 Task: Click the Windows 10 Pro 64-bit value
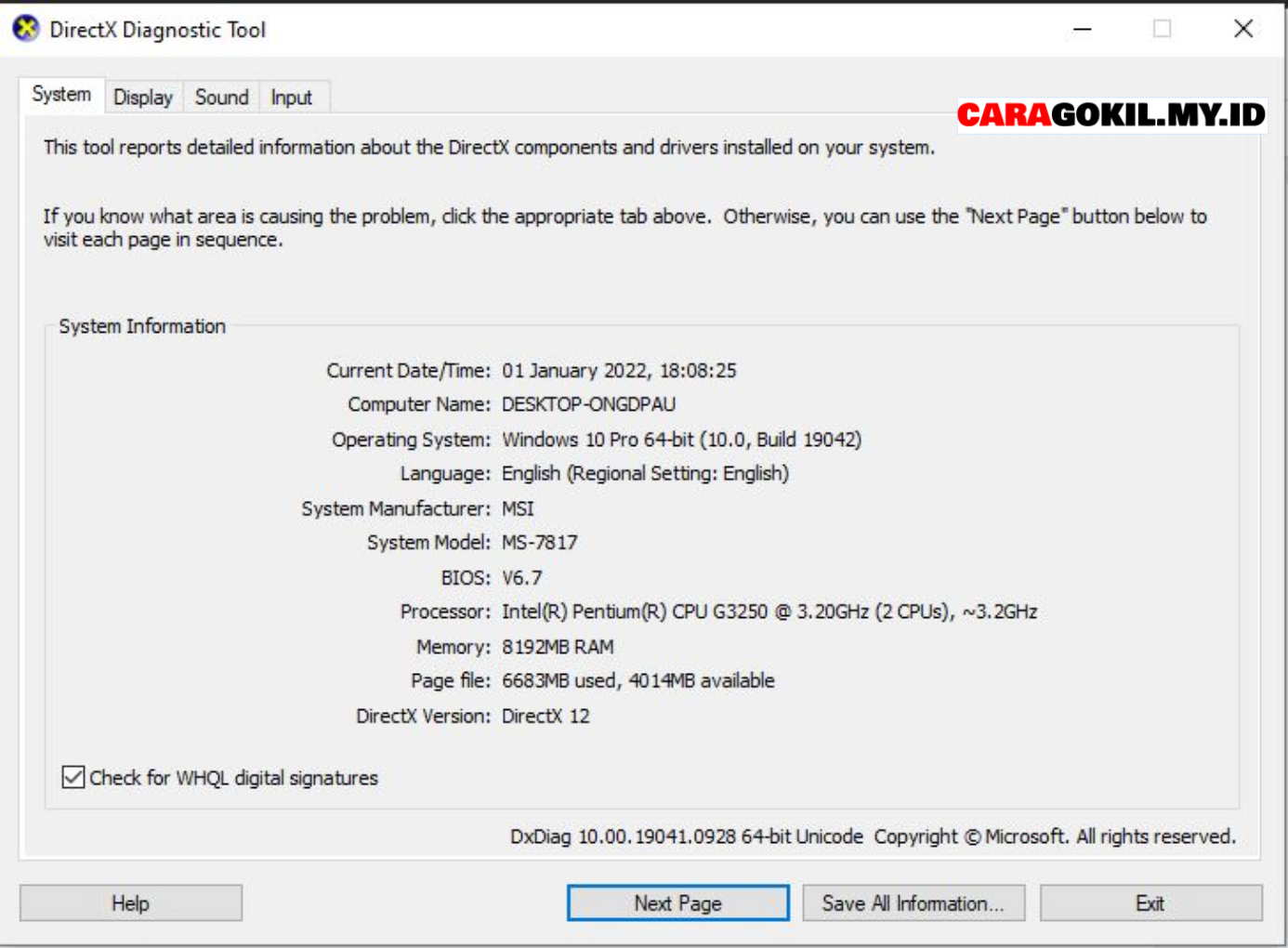pyautogui.click(x=682, y=440)
